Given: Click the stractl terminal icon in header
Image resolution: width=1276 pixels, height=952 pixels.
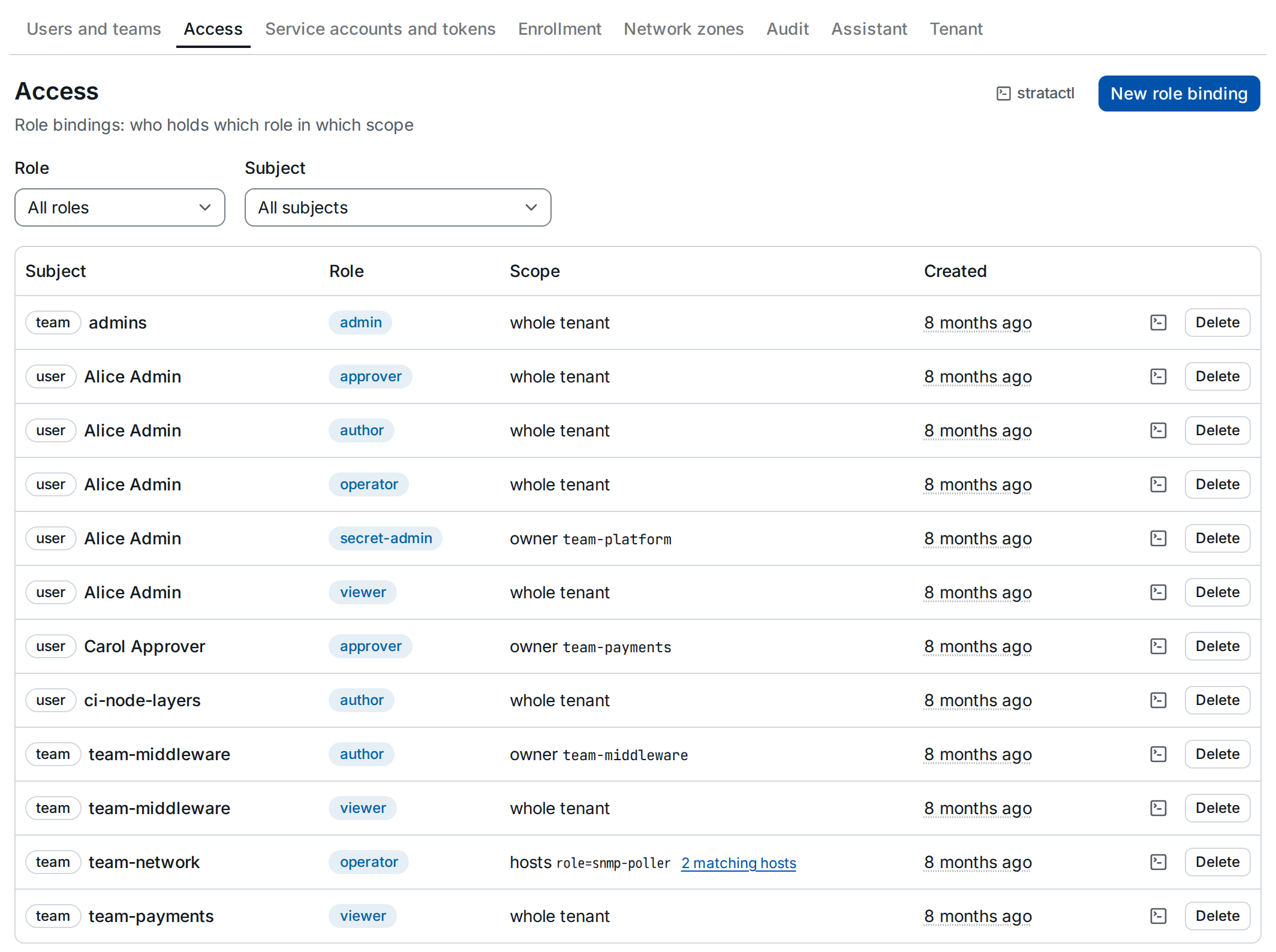Looking at the screenshot, I should (1003, 94).
